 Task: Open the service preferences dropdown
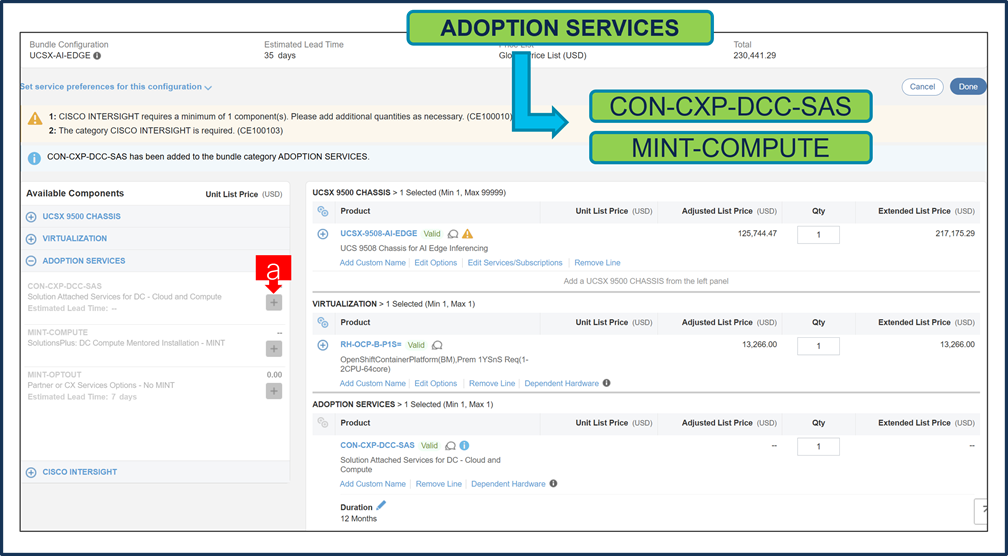116,87
